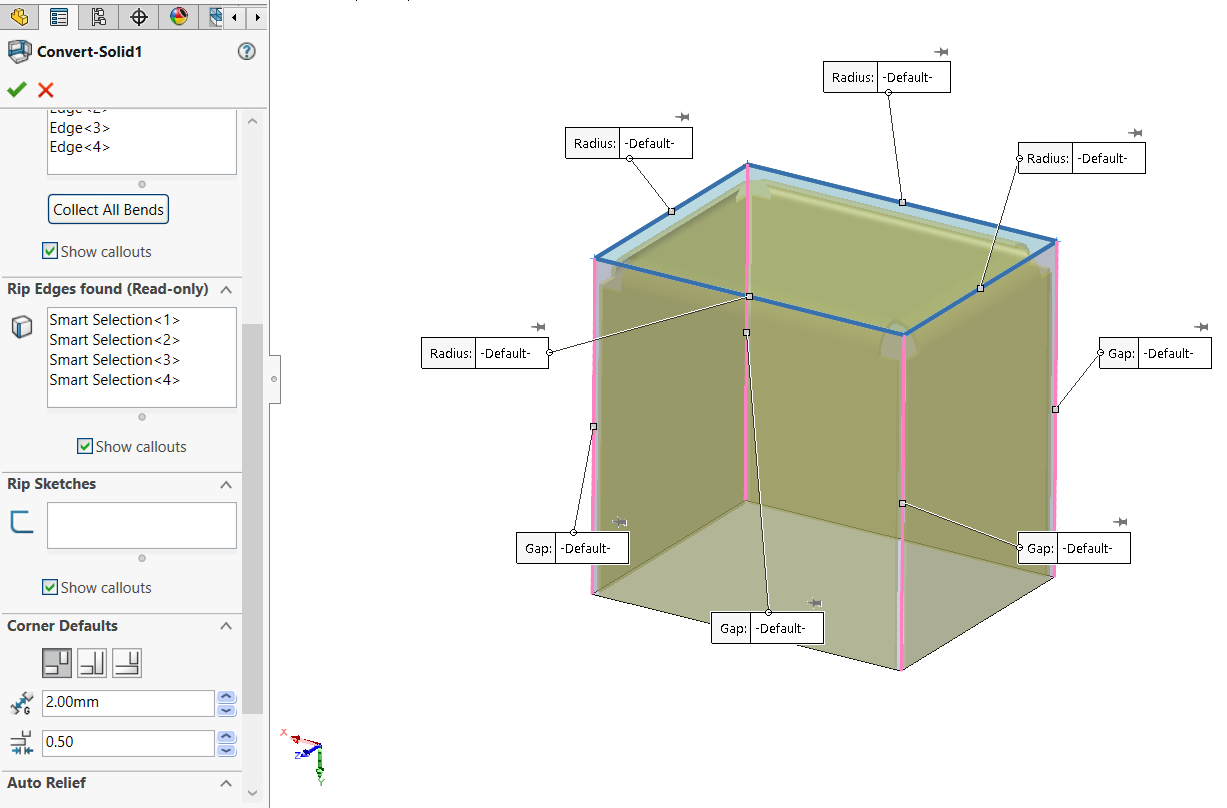This screenshot has width=1227, height=808.
Task: Cancel the feature with the red X
Action: click(x=45, y=90)
